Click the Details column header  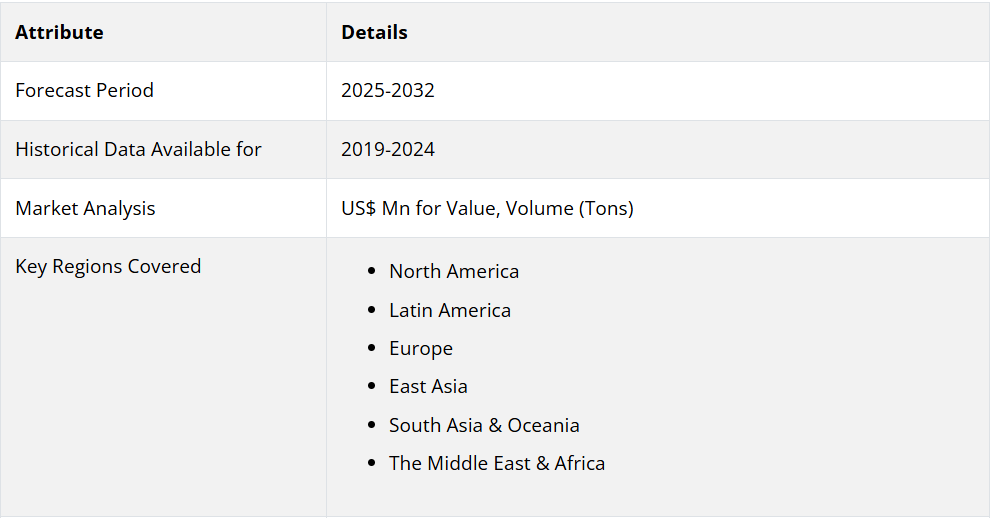[x=374, y=32]
